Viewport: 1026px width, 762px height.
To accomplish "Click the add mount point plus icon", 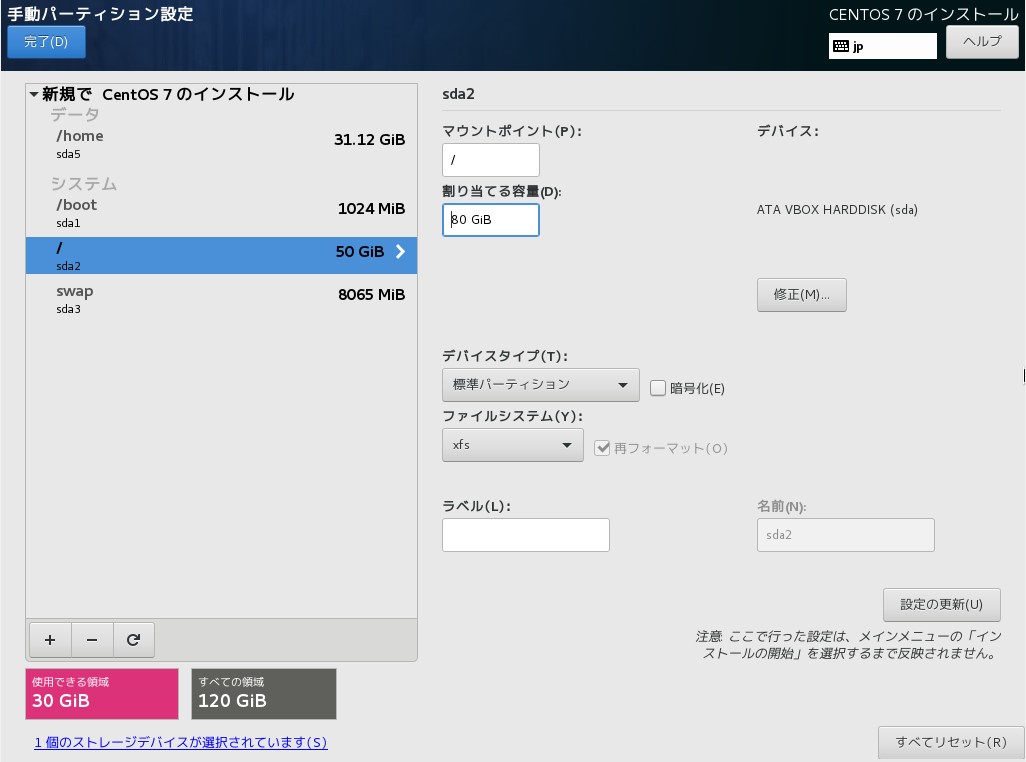I will coord(50,640).
